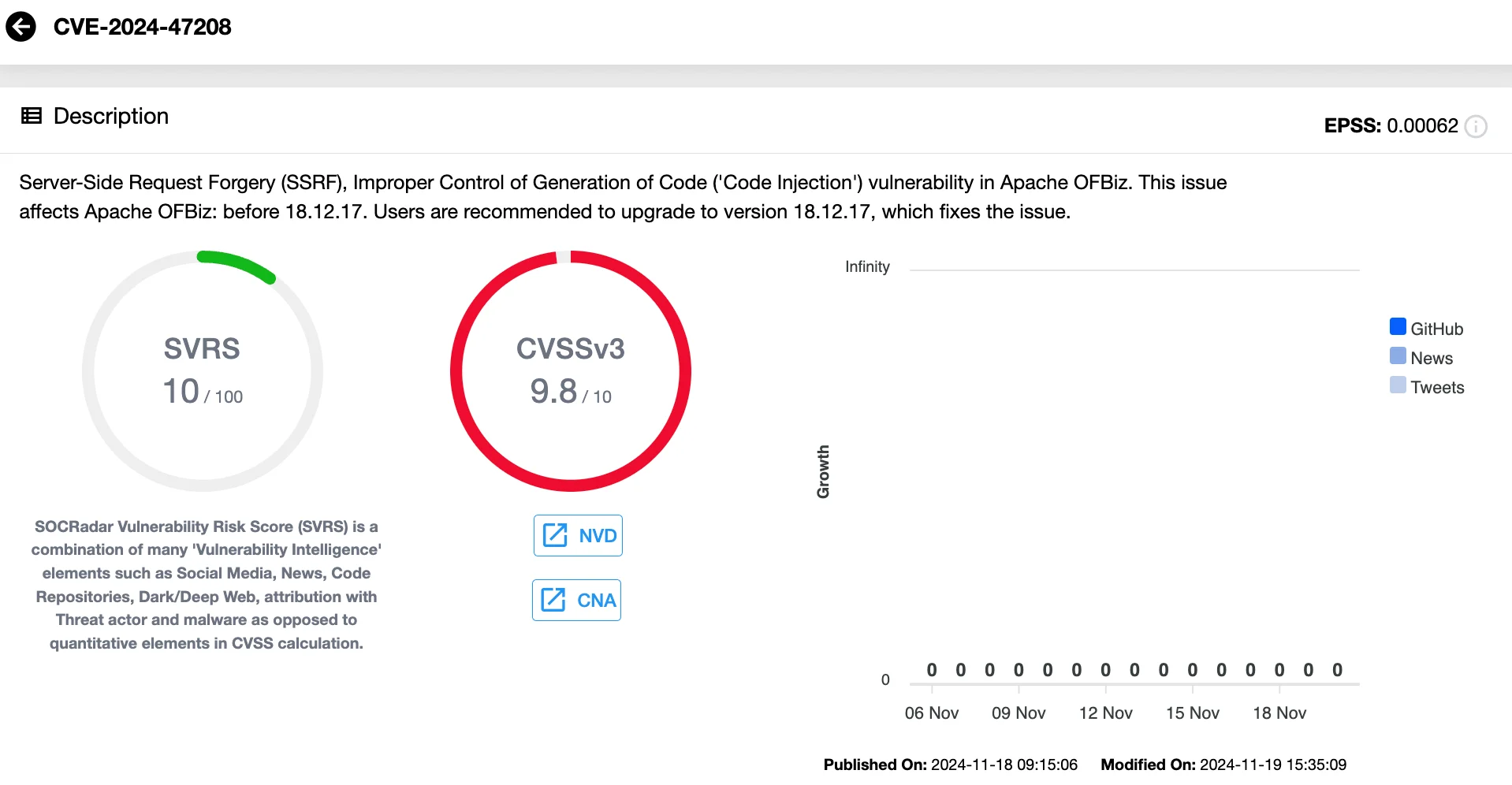
Task: Click the 12 Nov axis label
Action: 1106,713
